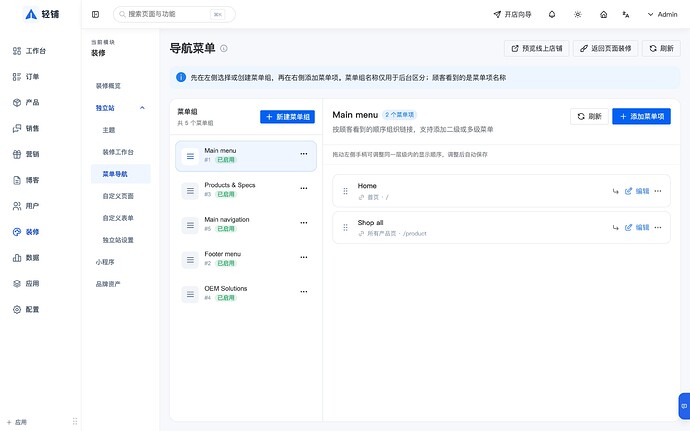Click drag handle icon of Products & Specs group
690x431 pixels.
point(190,191)
